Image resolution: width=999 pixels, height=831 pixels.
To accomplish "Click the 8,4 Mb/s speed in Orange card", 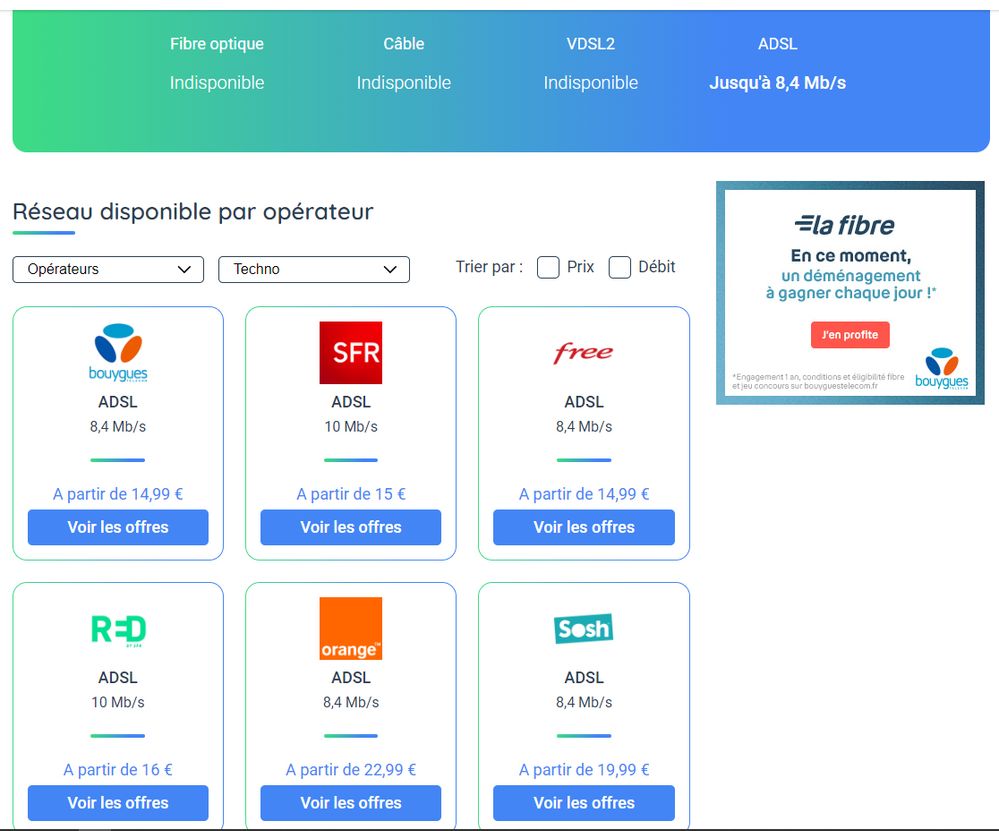I will (x=350, y=702).
